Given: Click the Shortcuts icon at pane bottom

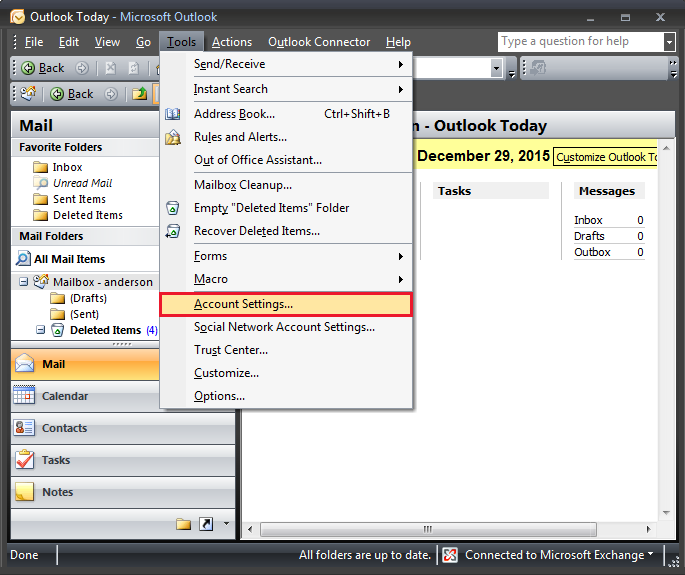Looking at the screenshot, I should pyautogui.click(x=206, y=523).
